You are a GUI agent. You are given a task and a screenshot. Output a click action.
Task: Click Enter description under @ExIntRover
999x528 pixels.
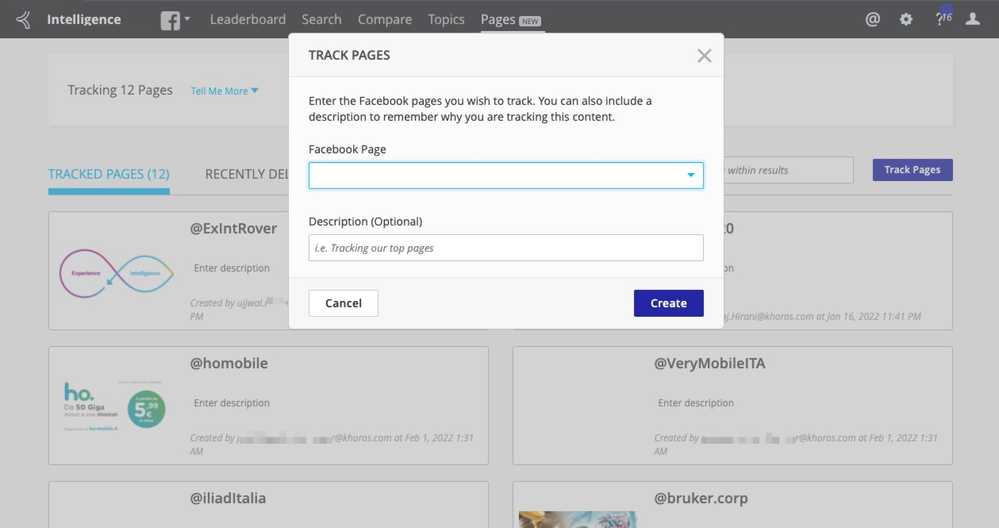point(232,268)
